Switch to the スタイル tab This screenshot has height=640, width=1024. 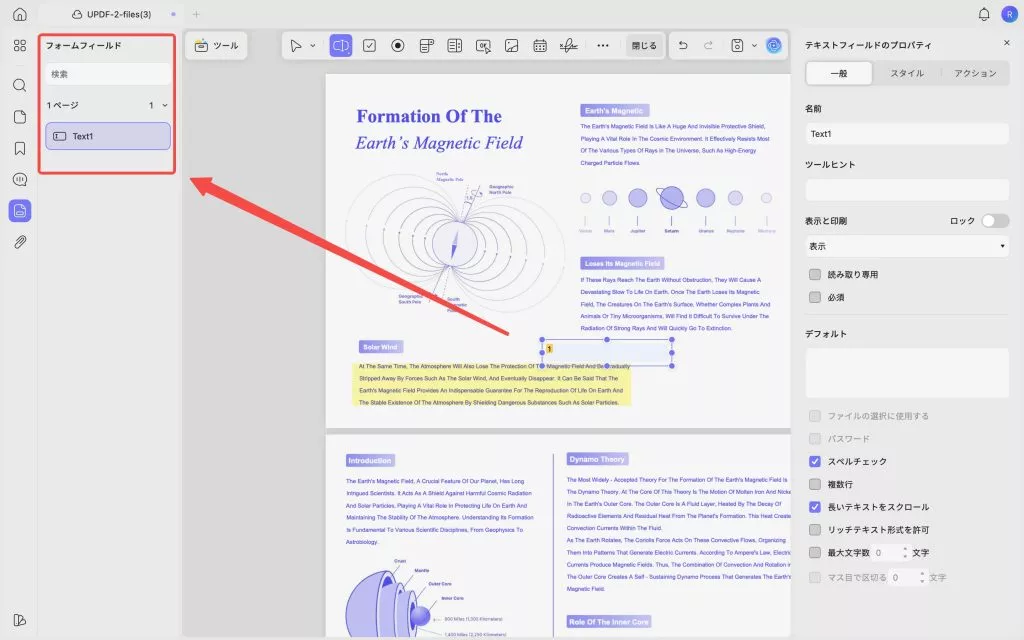[x=907, y=73]
